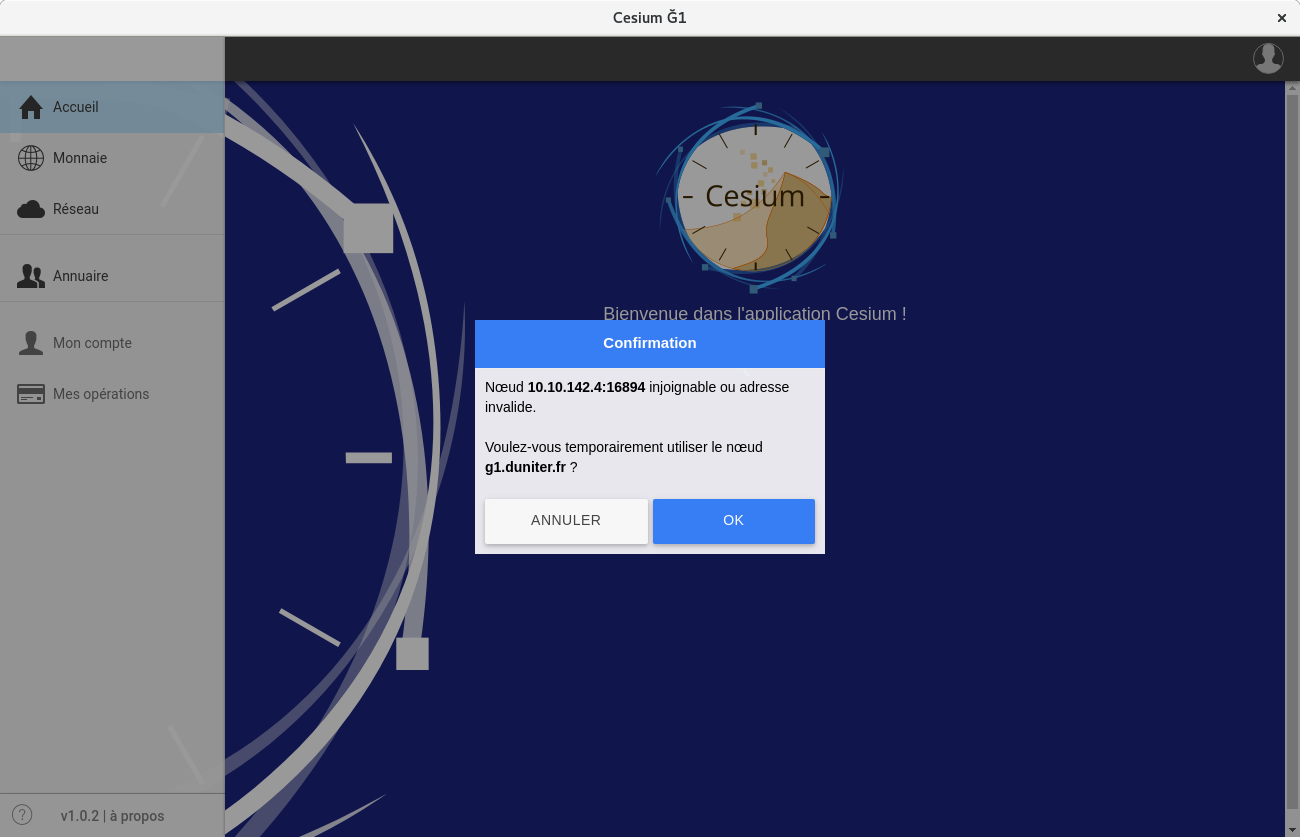Viewport: 1300px width, 837px height.
Task: Open the Annuaire menu item
Action: [112, 276]
